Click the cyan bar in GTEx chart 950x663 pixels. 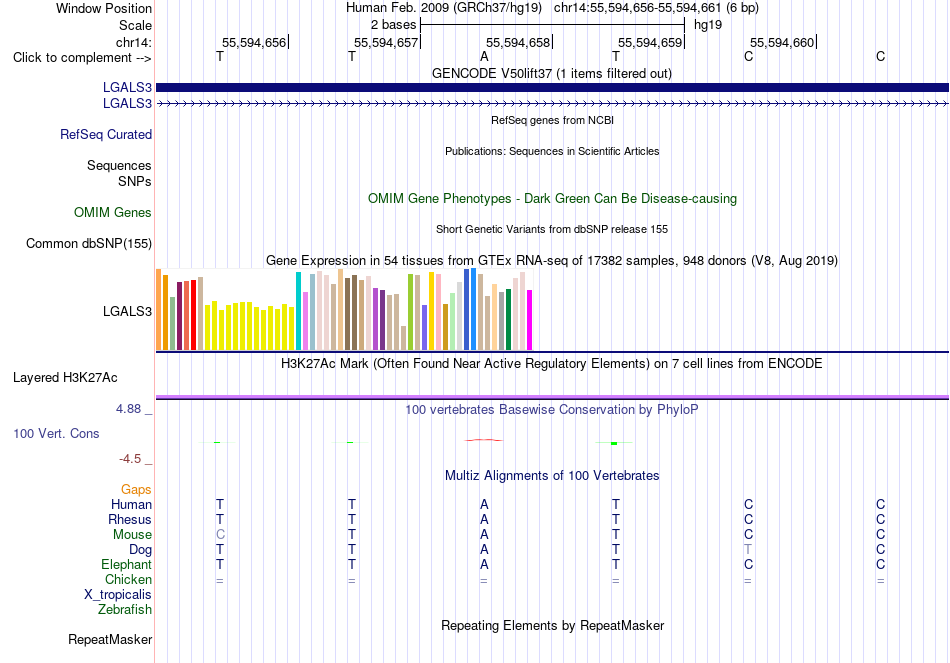(x=298, y=311)
